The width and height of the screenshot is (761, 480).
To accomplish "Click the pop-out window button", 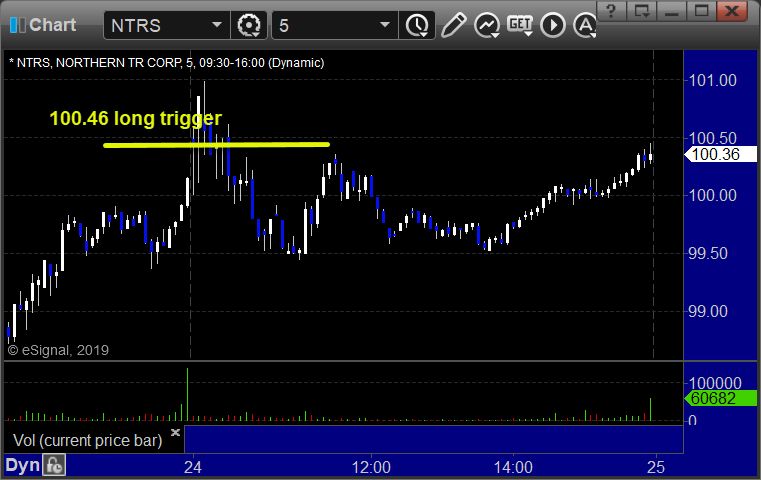I will pos(641,11).
